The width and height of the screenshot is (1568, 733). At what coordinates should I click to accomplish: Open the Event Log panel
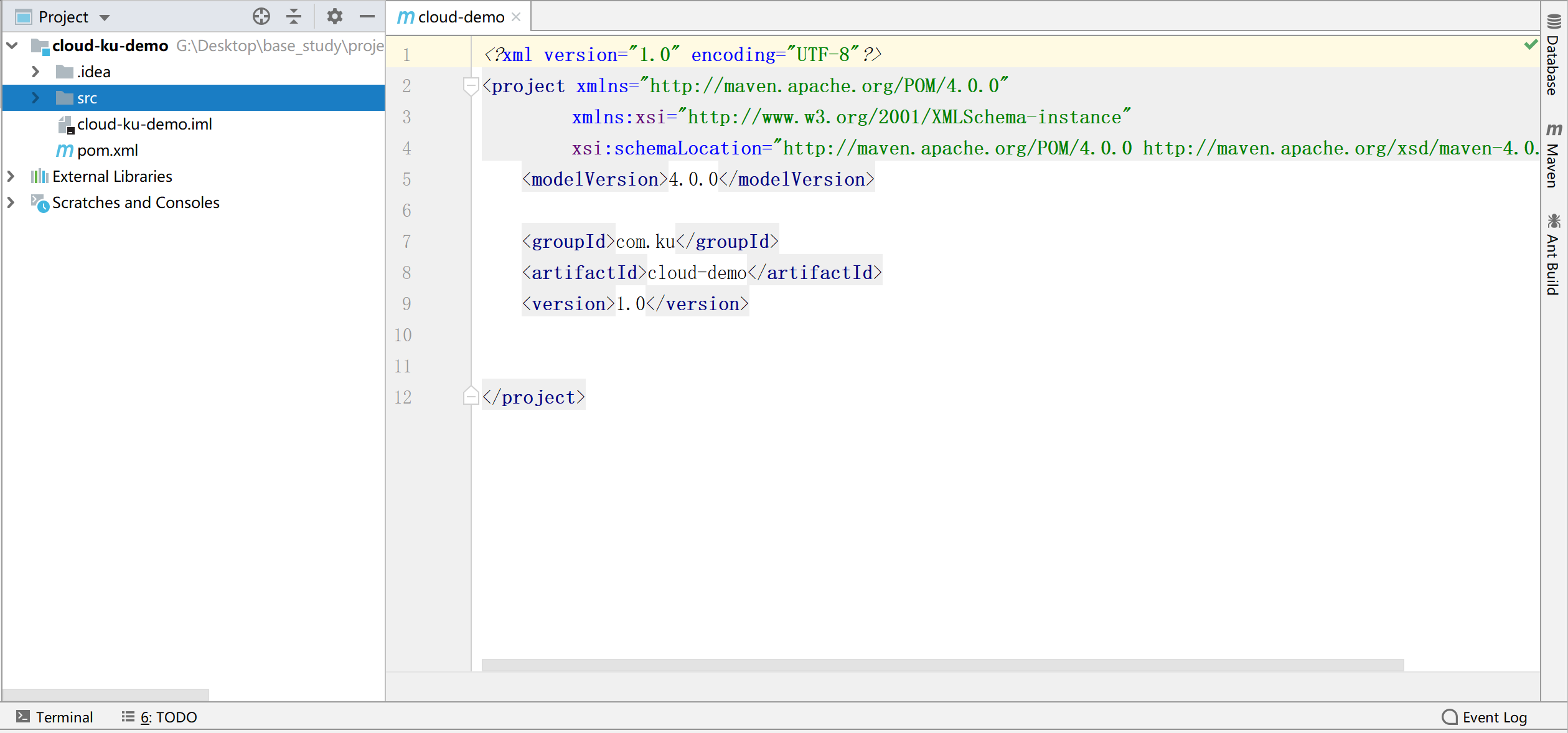(x=1485, y=717)
